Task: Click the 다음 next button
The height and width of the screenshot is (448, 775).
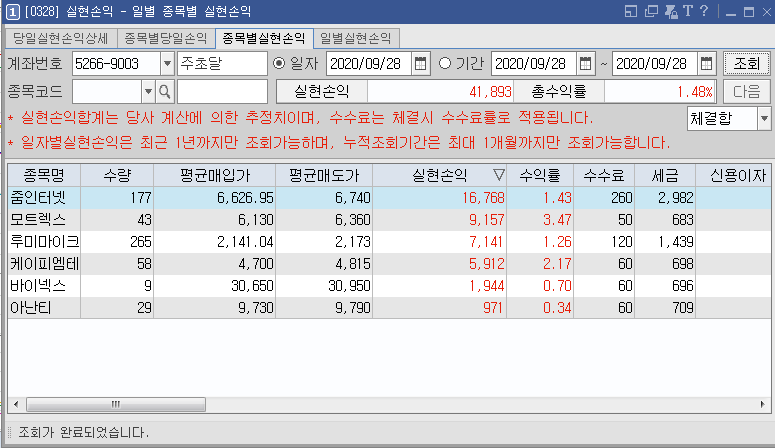Action: 746,91
